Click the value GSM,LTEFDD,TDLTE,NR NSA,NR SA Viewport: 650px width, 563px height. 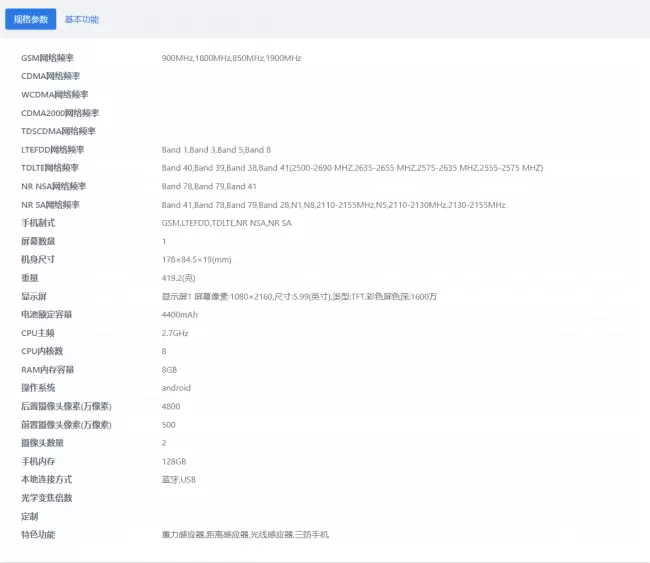point(227,223)
